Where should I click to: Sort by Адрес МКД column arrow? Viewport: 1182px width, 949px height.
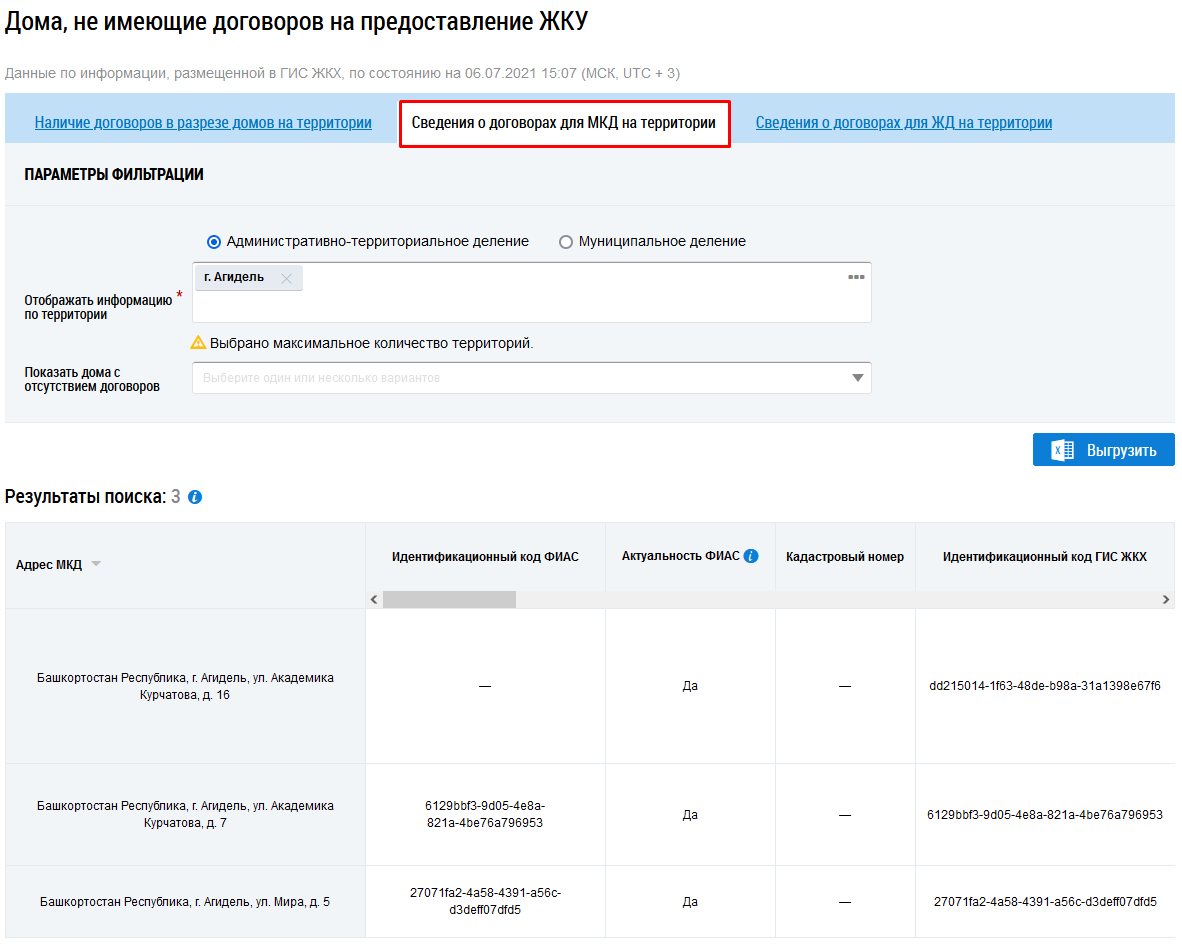click(x=96, y=564)
